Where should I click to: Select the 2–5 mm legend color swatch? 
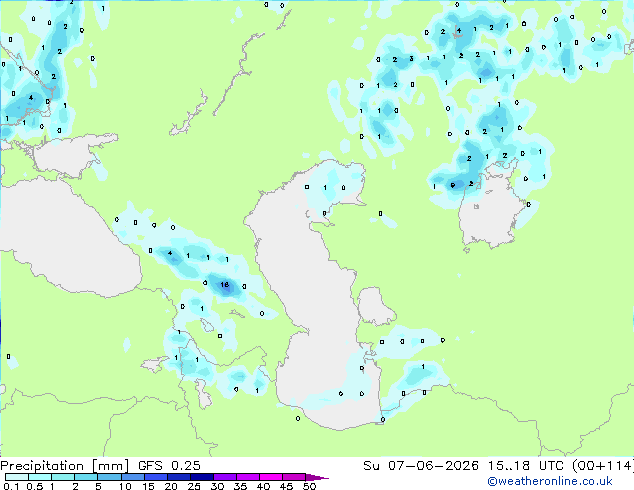point(87,477)
